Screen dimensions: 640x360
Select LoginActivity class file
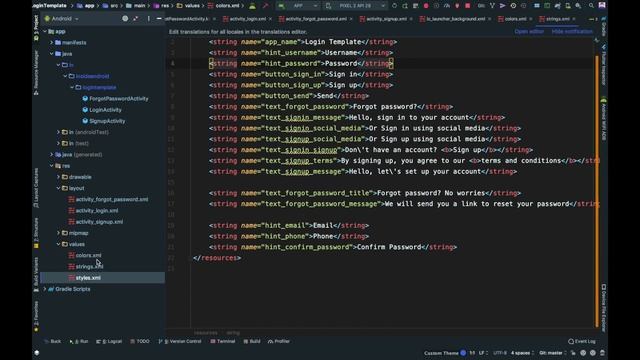coord(102,110)
